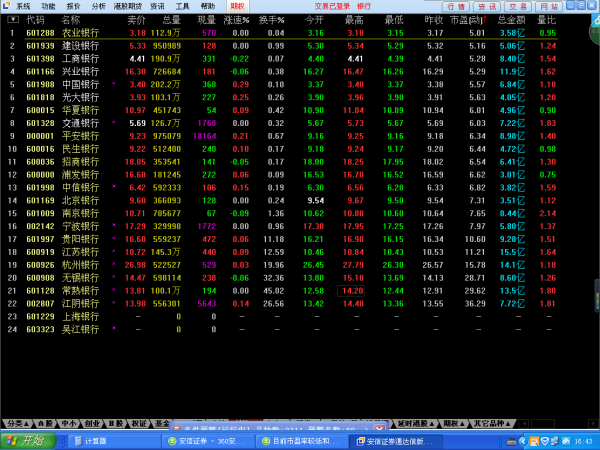Click the 交易 button at top right
This screenshot has width=600, height=450.
tap(518, 7)
